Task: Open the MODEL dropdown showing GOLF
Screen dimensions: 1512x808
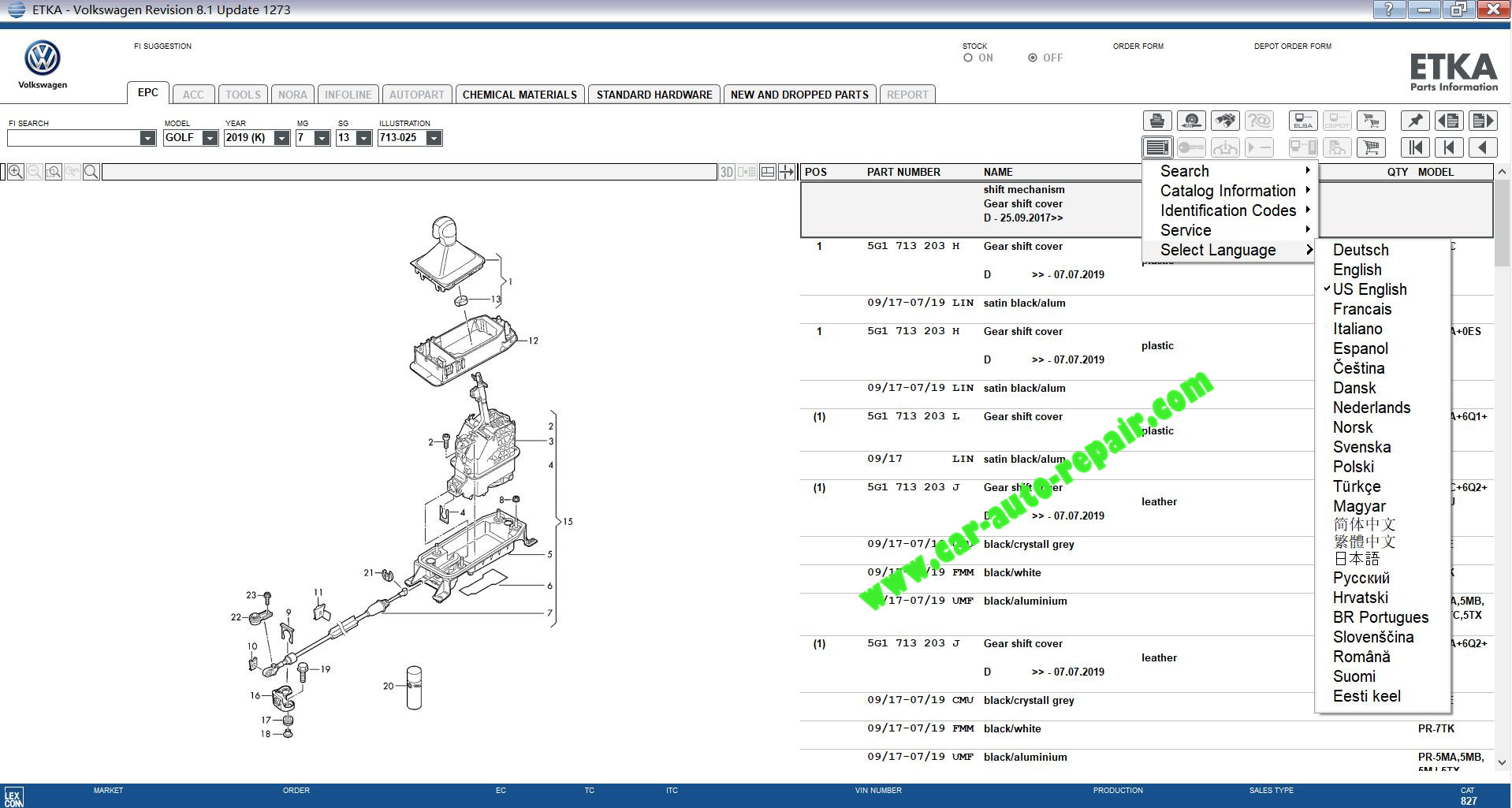Action: (x=210, y=138)
